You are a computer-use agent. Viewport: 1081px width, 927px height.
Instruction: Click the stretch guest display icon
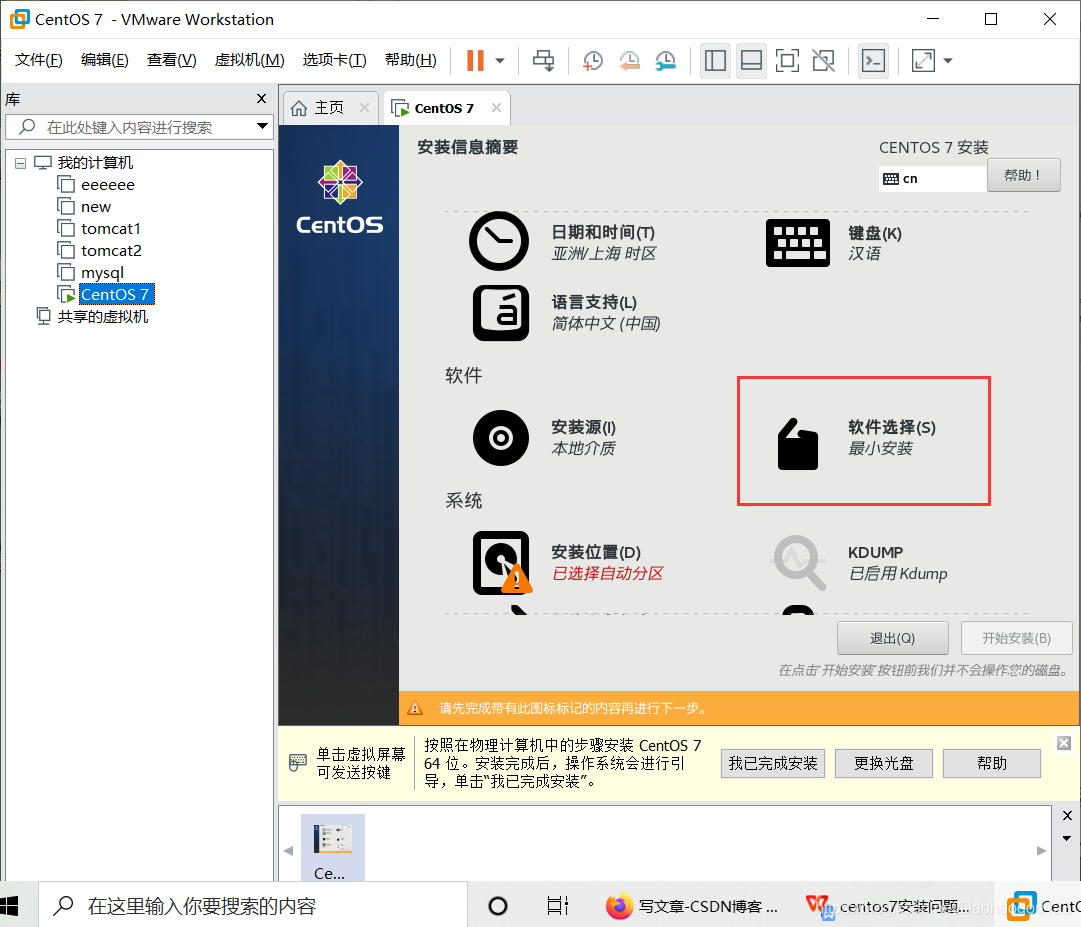pyautogui.click(x=923, y=61)
